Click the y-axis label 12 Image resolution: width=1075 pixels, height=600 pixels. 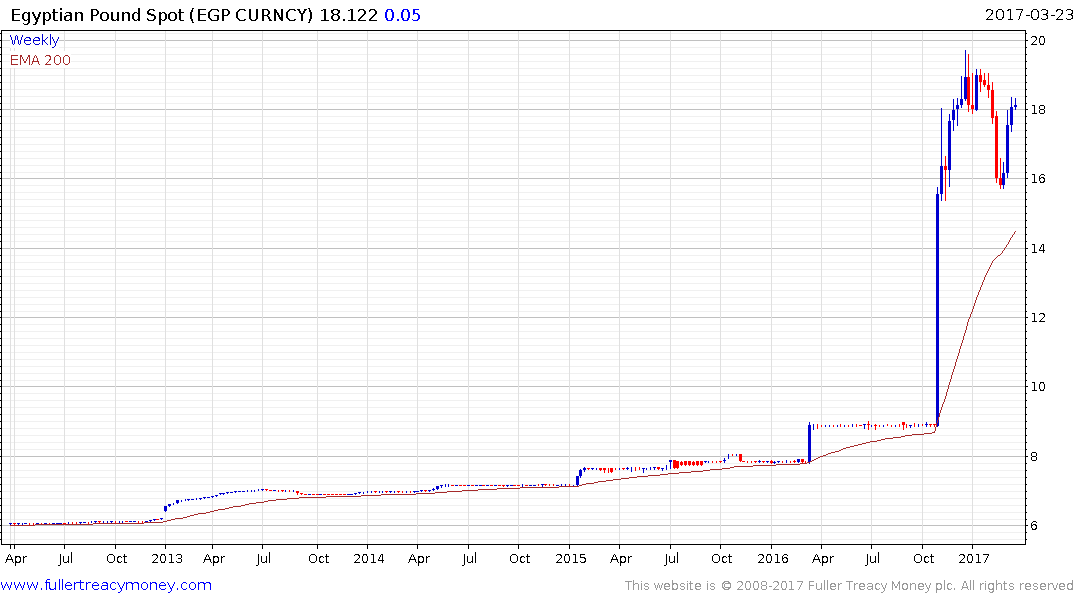(1038, 317)
